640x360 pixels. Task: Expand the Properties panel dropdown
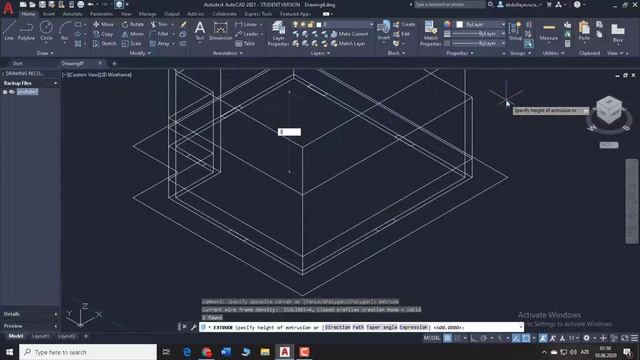[460, 53]
